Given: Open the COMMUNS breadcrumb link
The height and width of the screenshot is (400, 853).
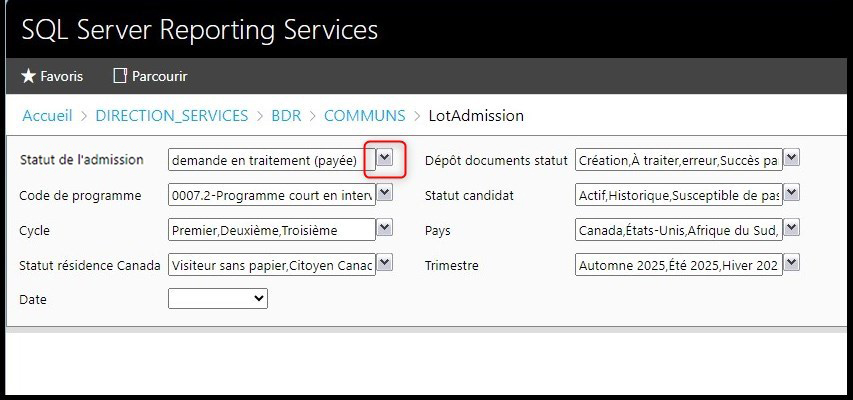Looking at the screenshot, I should [364, 115].
